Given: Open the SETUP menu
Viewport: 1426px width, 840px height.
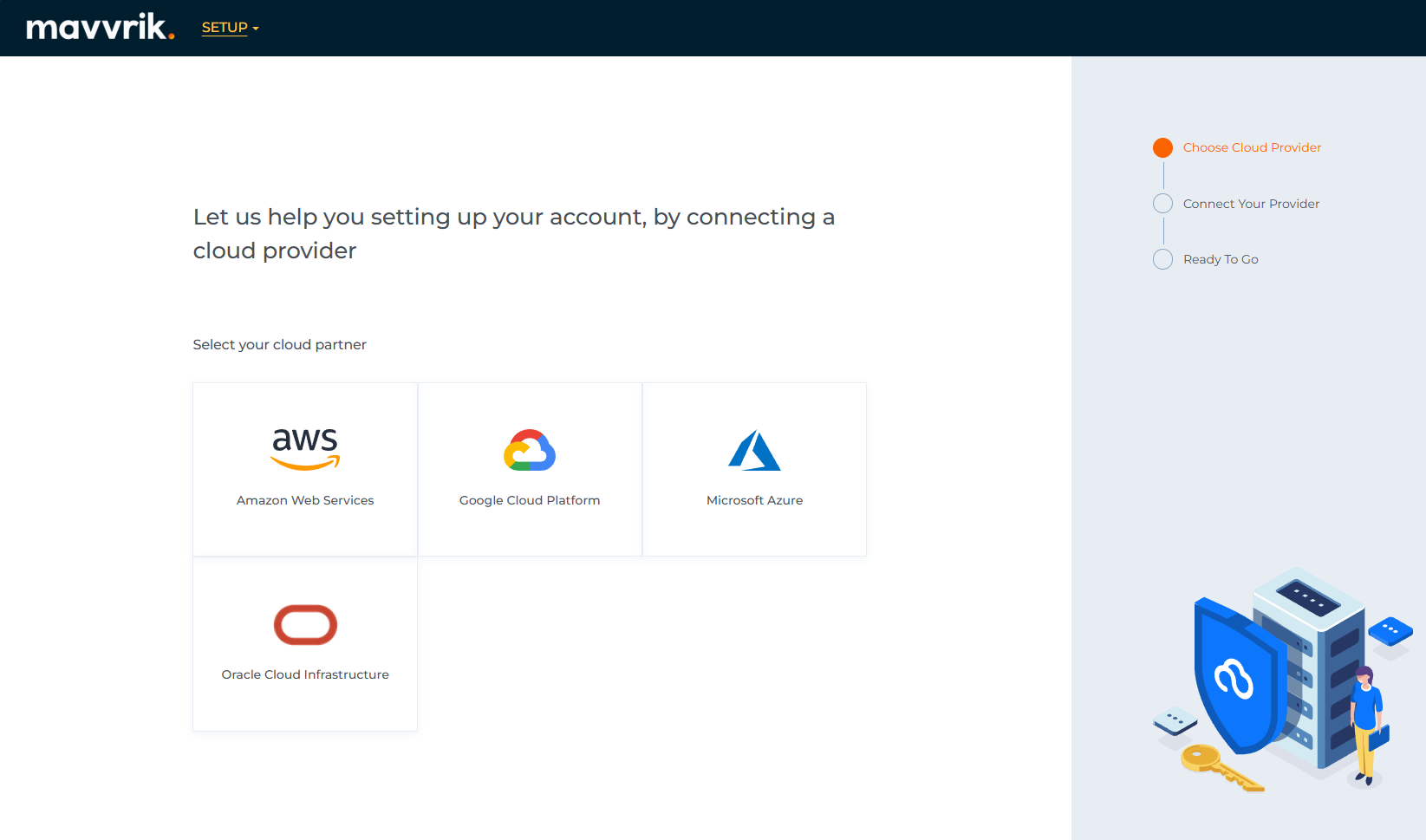Looking at the screenshot, I should [x=225, y=28].
